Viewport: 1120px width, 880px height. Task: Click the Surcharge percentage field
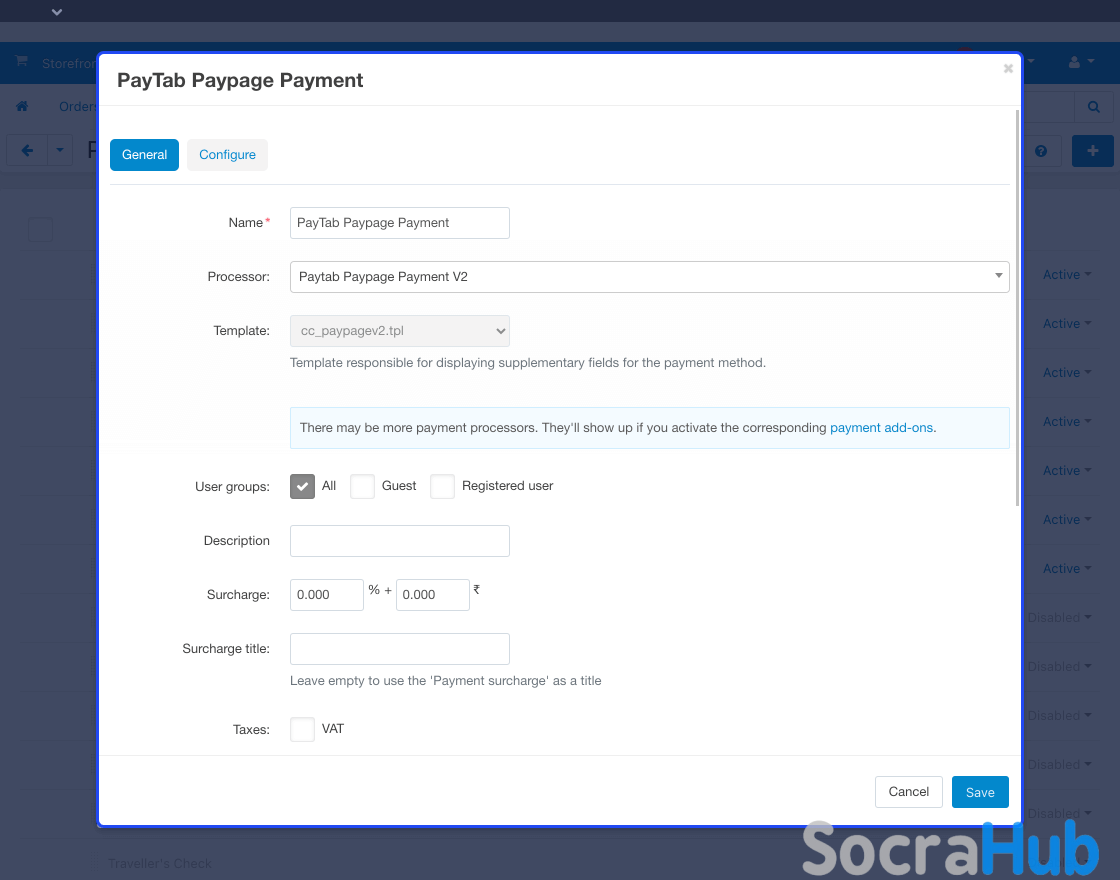(x=326, y=595)
